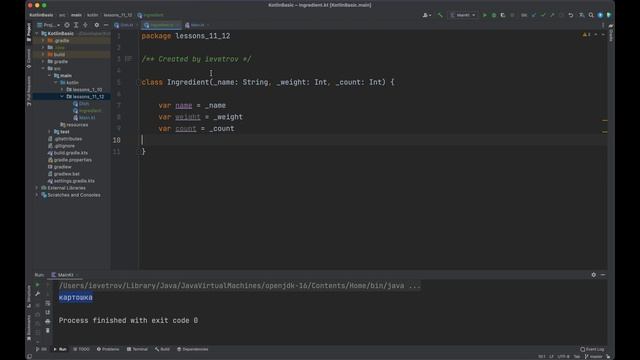Collapse lessons_11_12 package
Viewport: 640px width, 360px height.
point(62,96)
